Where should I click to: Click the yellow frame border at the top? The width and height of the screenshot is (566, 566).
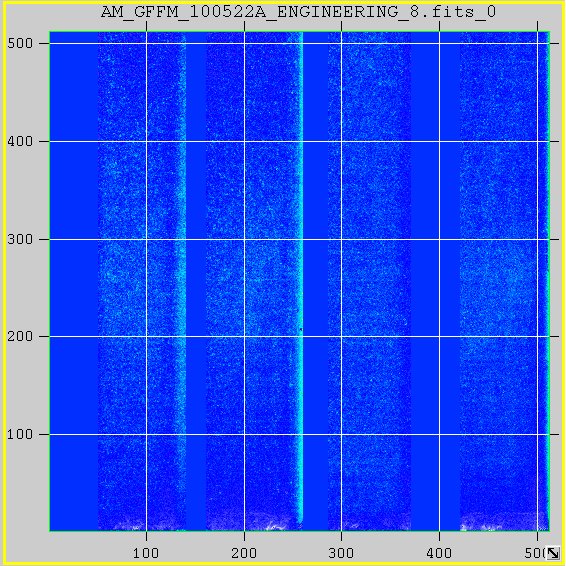(x=283, y=2)
